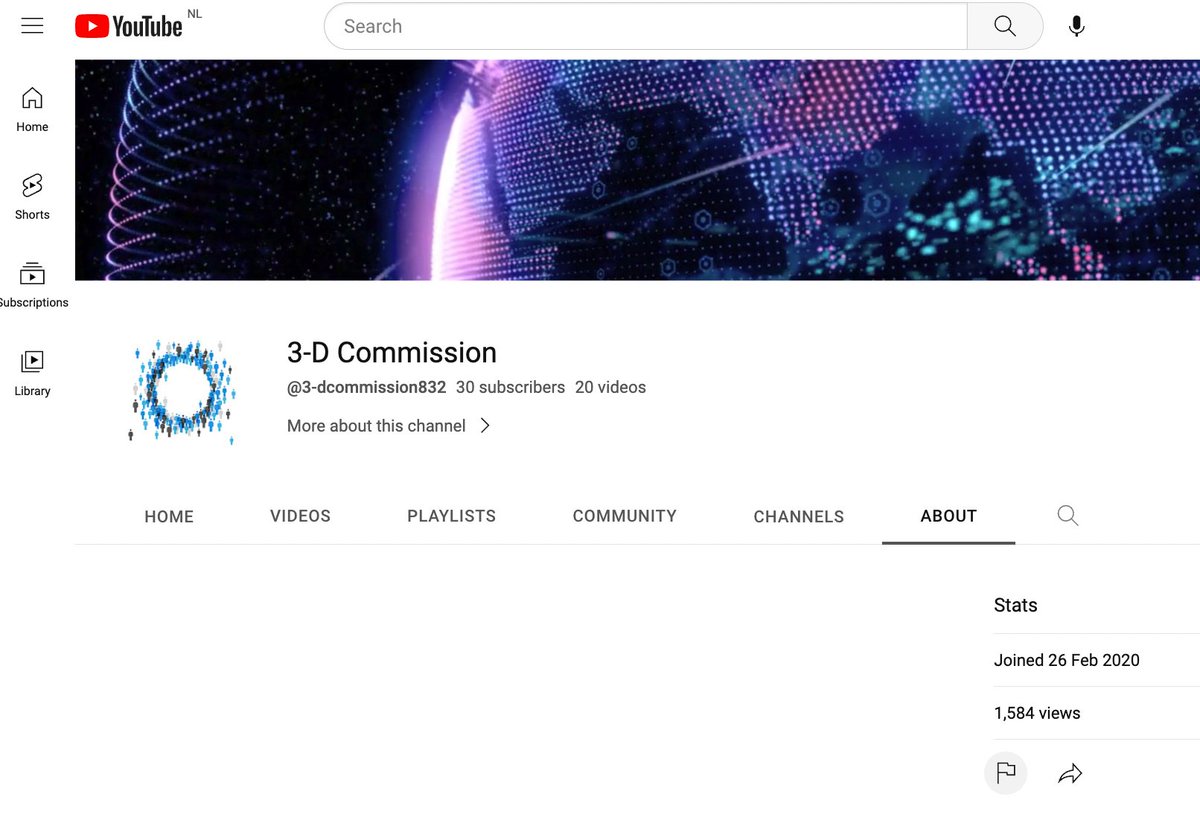Select the ABOUT tab
Image resolution: width=1200 pixels, height=820 pixels.
(948, 516)
